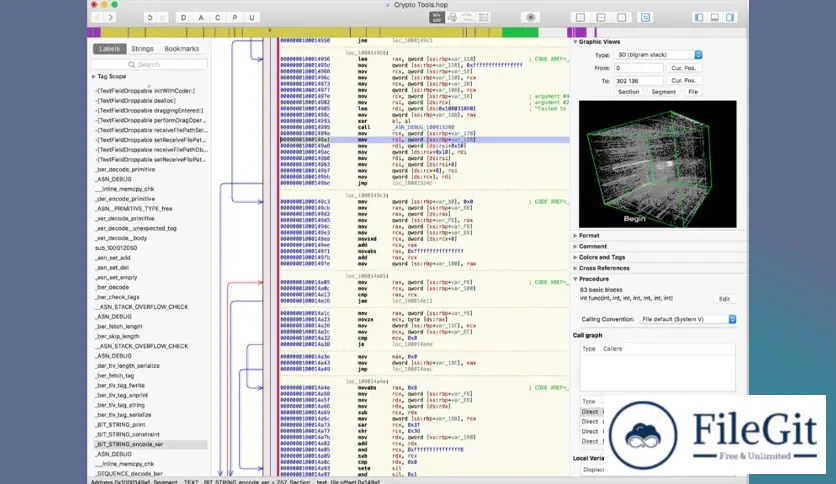Select the _BIT_STRING_encode_xer label
This screenshot has height=484, width=836.
[150, 444]
